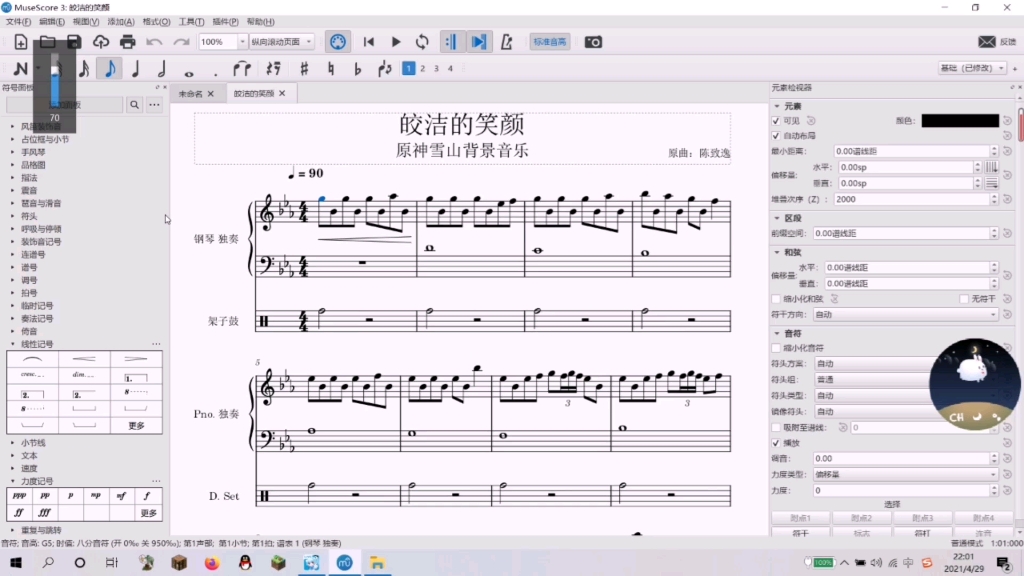This screenshot has width=1024, height=576.
Task: Save the score with floppy disk icon
Action: (x=74, y=42)
